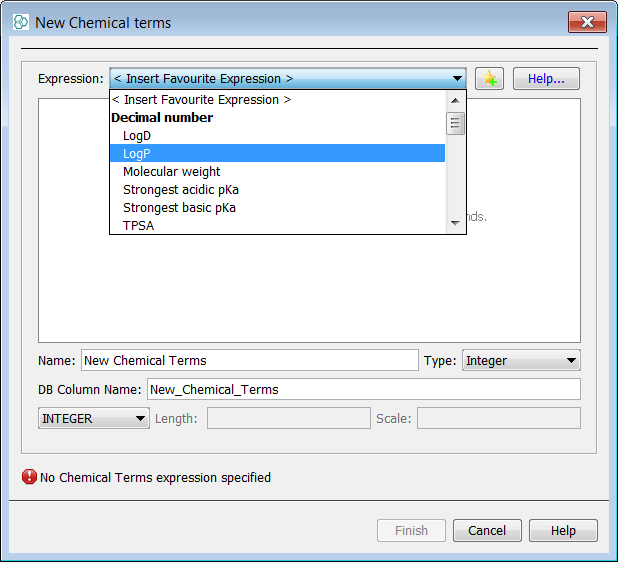Choose Strongest basic pKa entry
This screenshot has height=562, width=618.
(179, 208)
